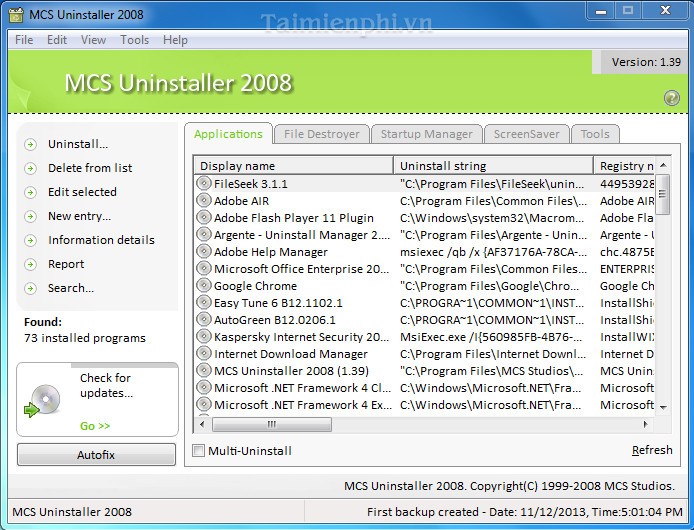This screenshot has height=530, width=694.
Task: Switch to the Startup Manager tab
Action: [427, 134]
